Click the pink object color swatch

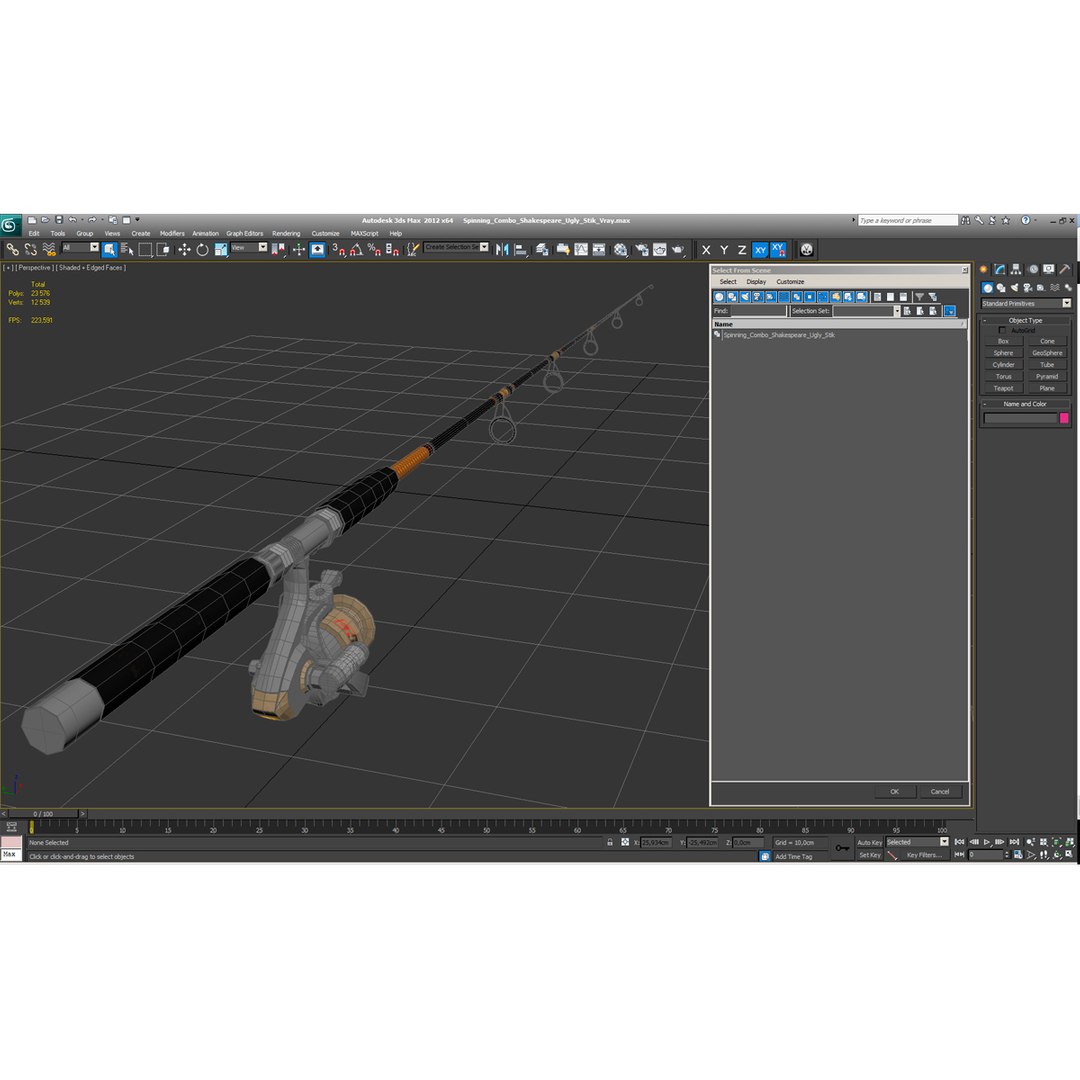click(x=1064, y=418)
